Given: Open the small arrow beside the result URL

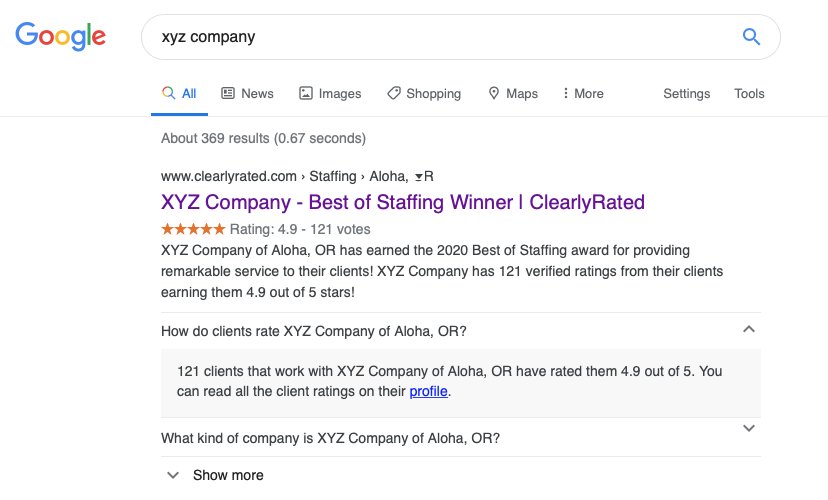Looking at the screenshot, I should [418, 177].
